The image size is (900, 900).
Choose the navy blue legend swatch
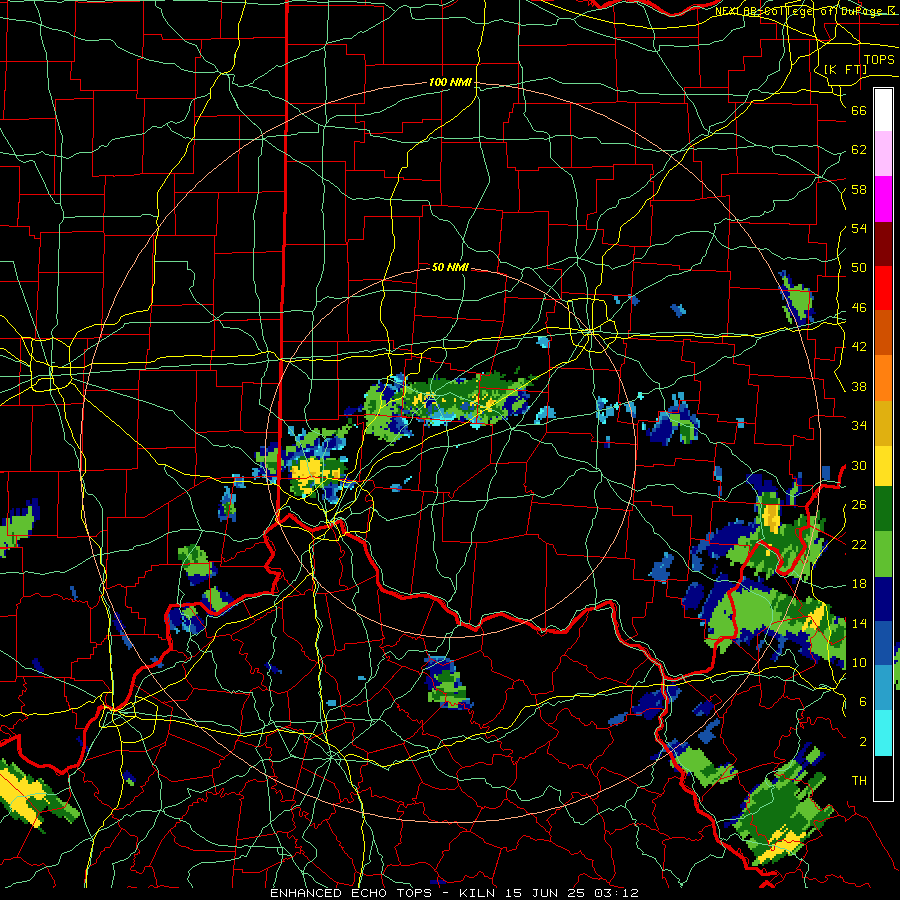click(883, 599)
